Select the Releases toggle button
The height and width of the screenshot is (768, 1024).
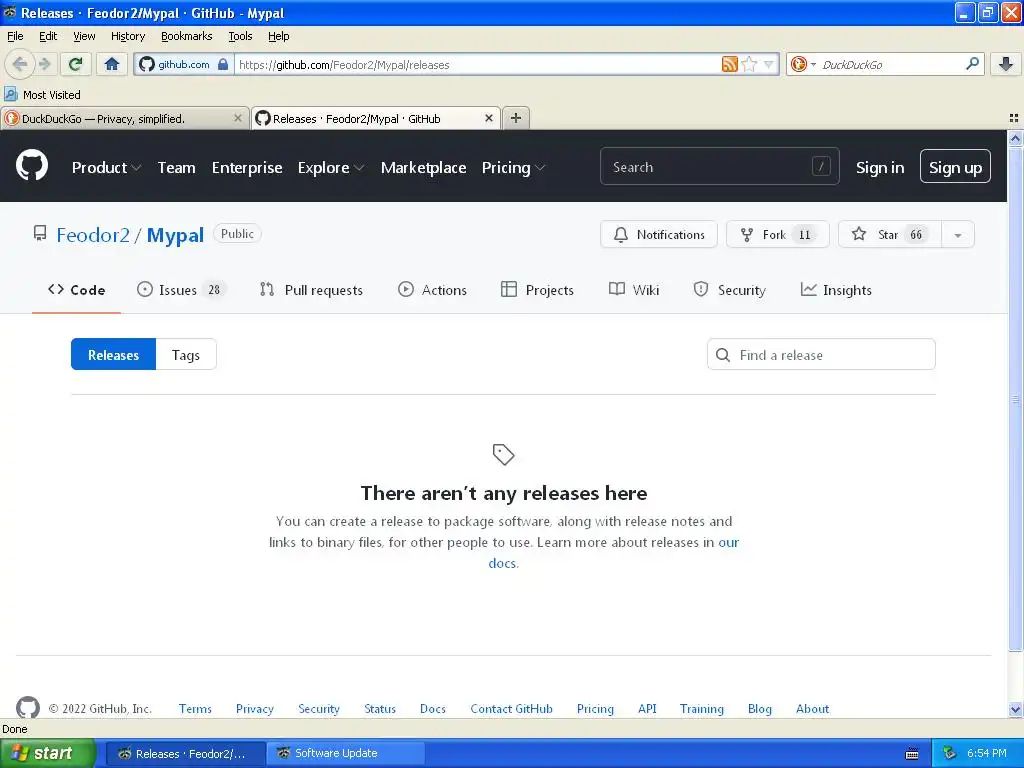click(x=113, y=355)
